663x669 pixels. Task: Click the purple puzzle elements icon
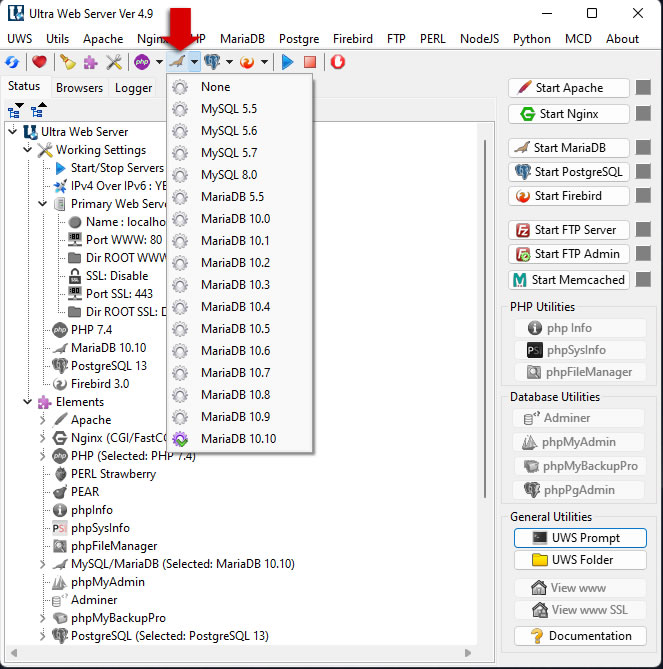[90, 62]
